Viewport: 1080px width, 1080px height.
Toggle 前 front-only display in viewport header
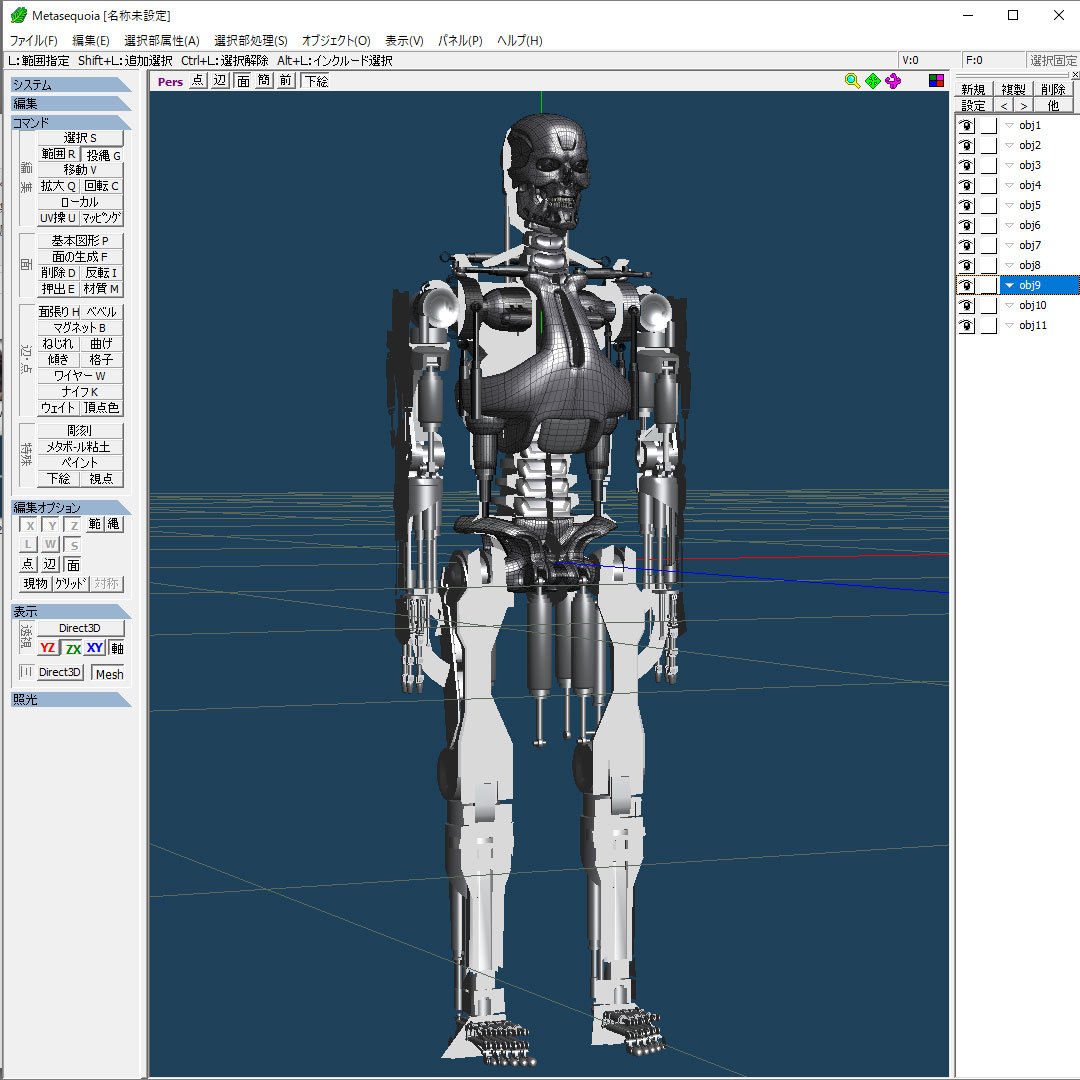[286, 81]
